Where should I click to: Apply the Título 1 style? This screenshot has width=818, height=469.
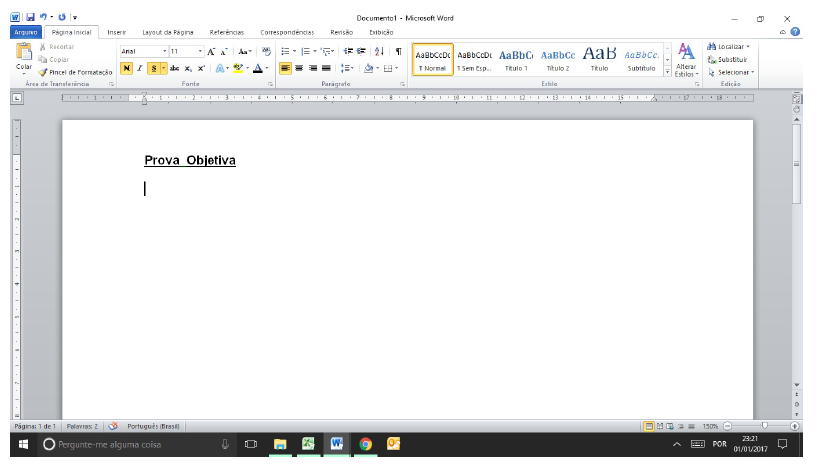coord(516,59)
